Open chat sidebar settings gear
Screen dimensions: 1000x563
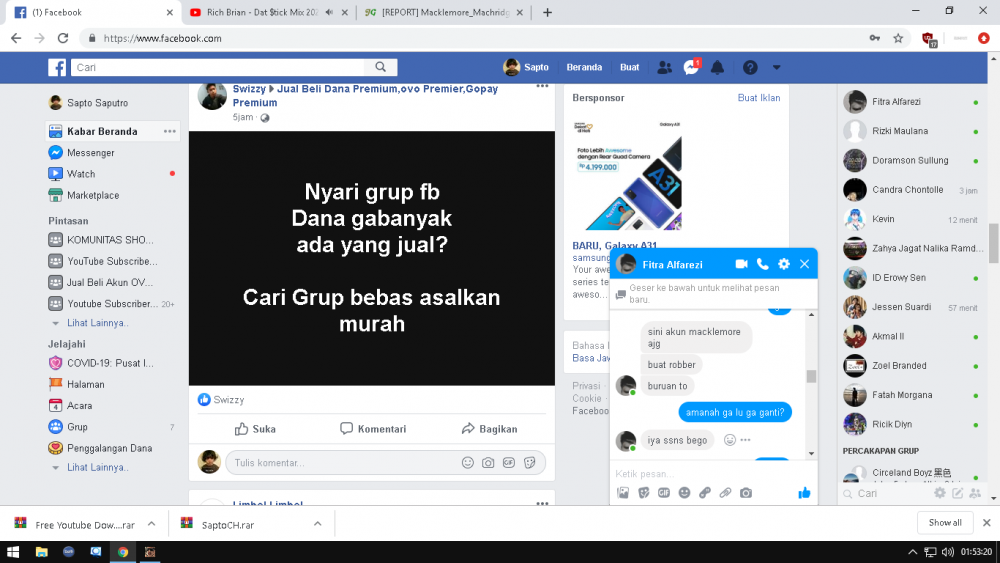[x=939, y=493]
